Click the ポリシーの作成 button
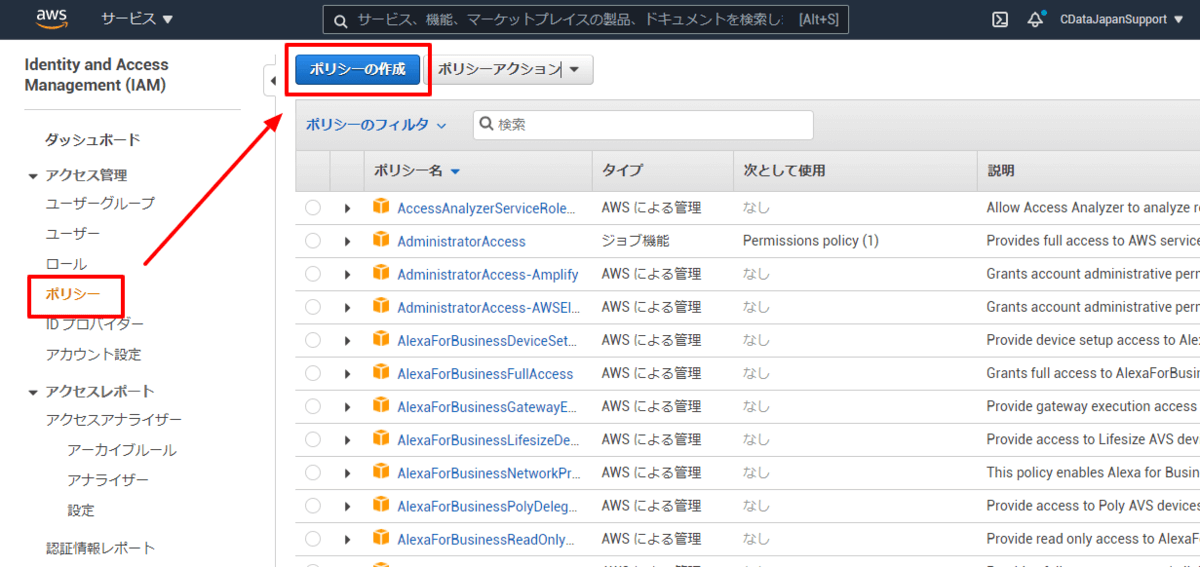 click(358, 69)
